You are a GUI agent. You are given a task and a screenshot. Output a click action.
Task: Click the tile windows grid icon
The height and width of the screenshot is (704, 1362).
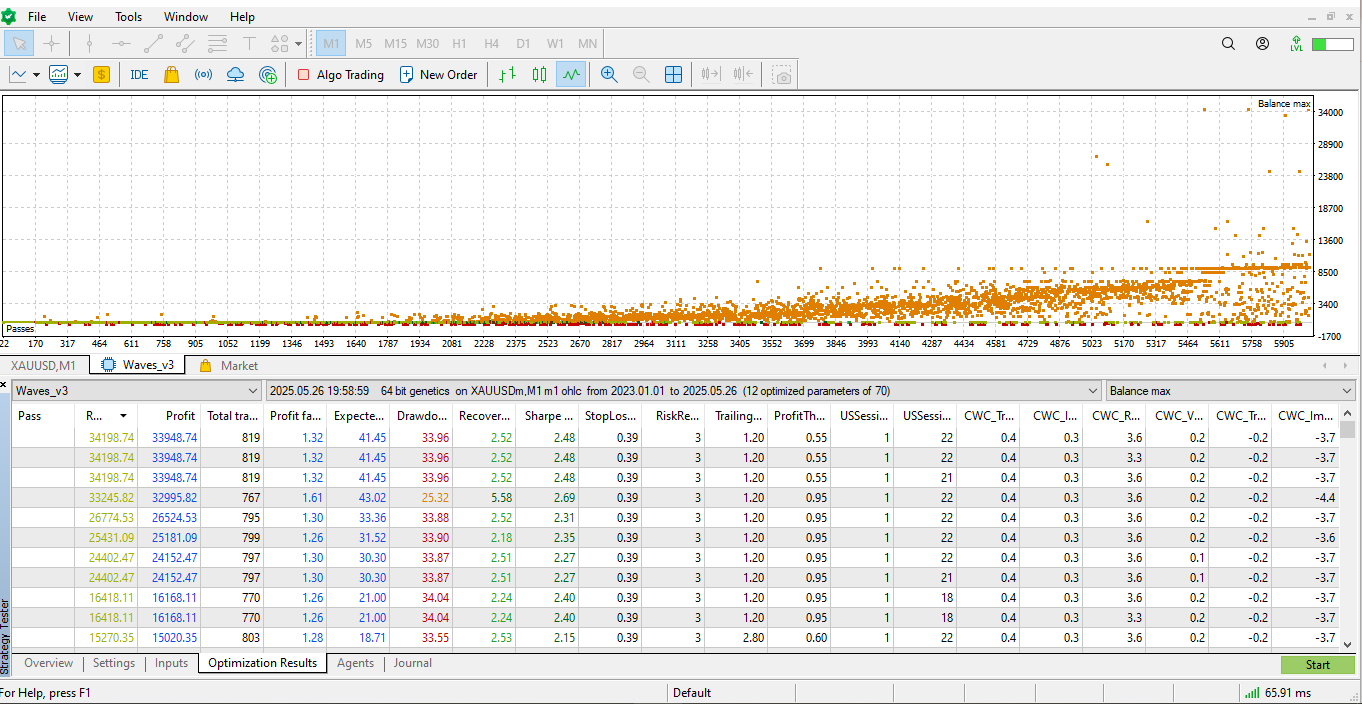674,75
